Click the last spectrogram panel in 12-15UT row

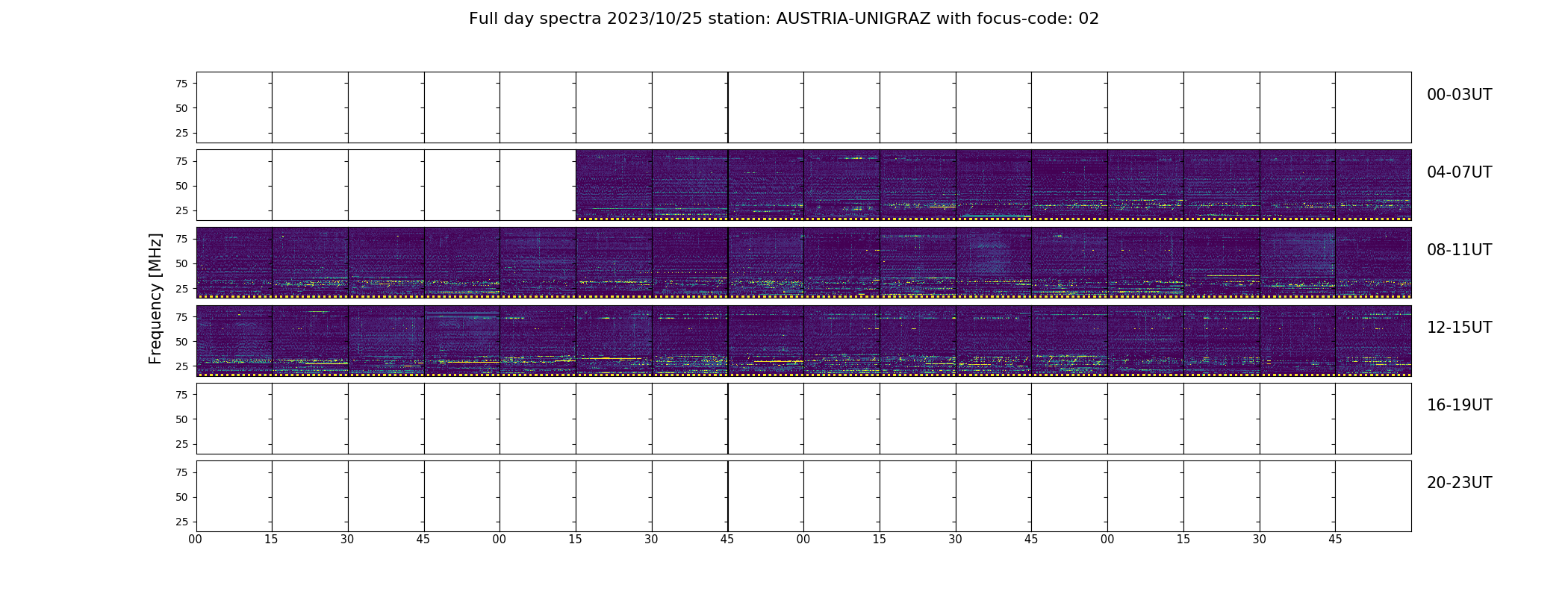[1373, 340]
